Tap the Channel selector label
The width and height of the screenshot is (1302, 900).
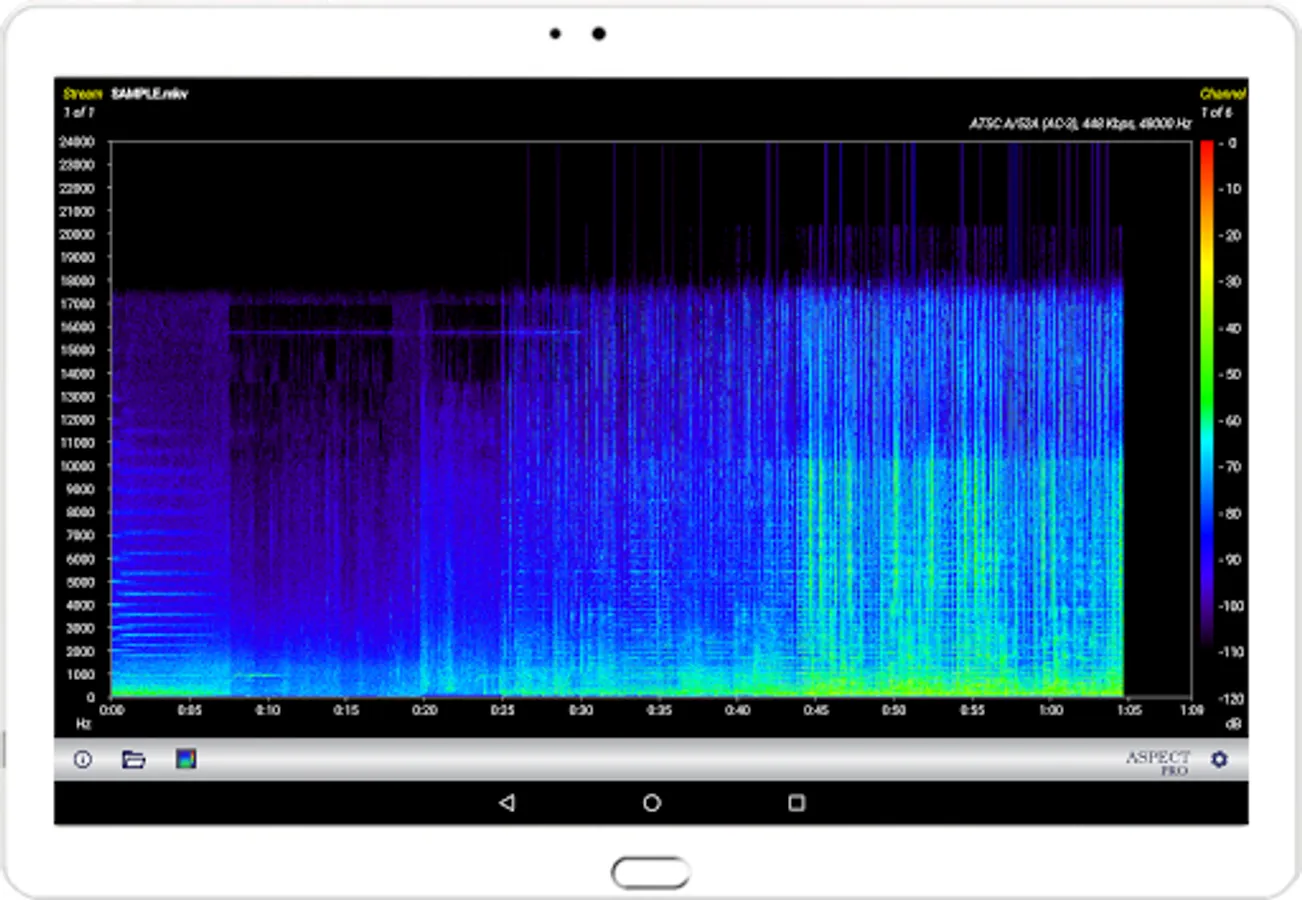(x=1223, y=94)
